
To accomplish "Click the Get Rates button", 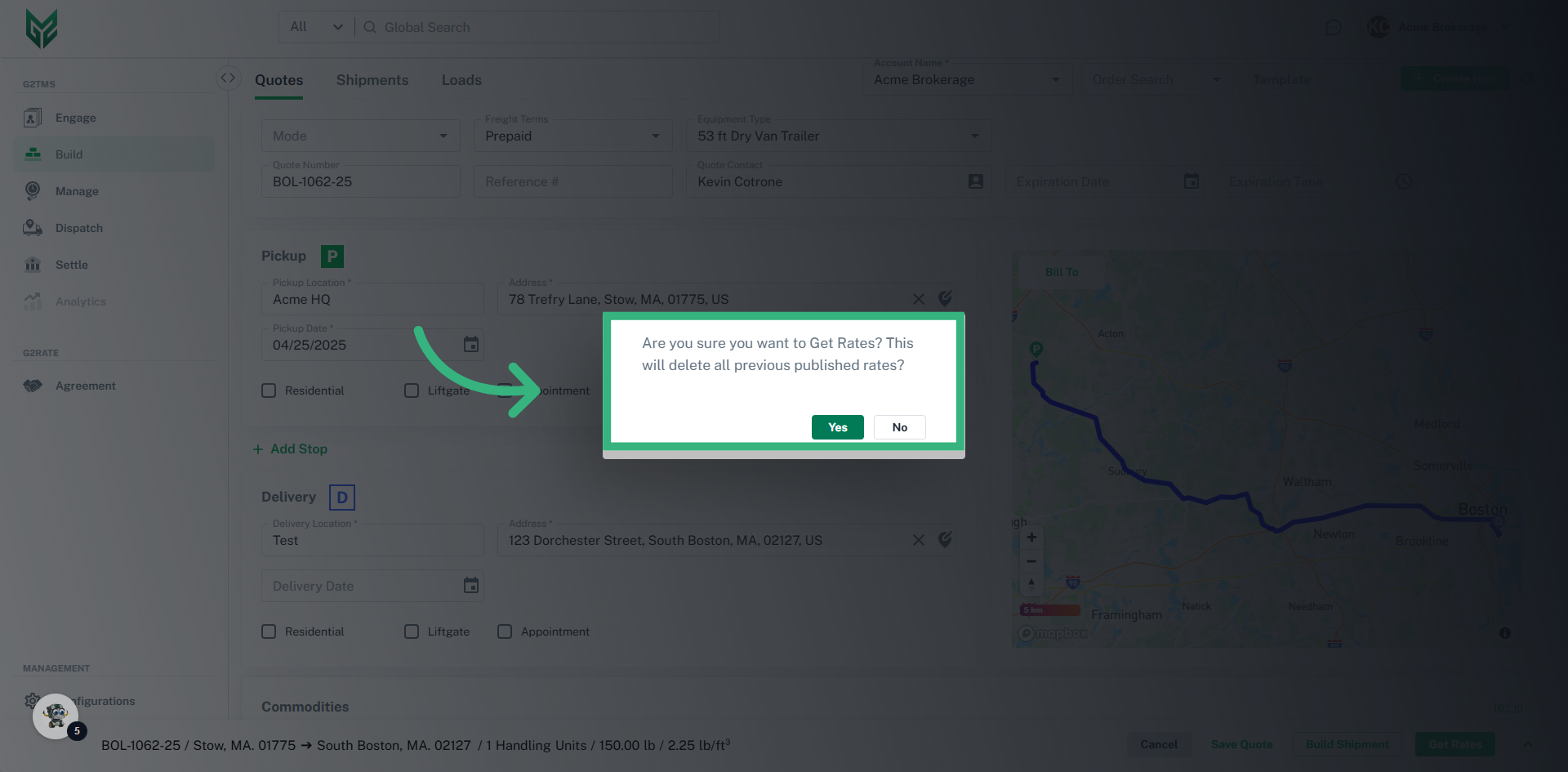I will point(1454,744).
